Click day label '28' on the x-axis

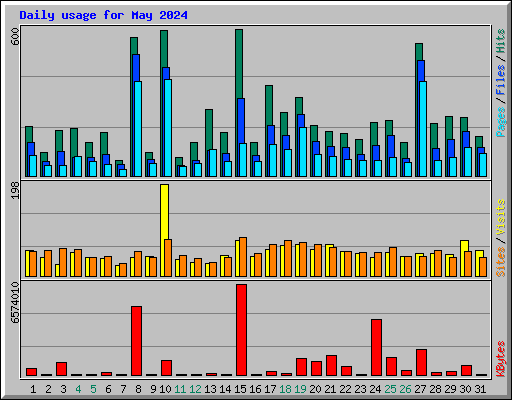435,389
